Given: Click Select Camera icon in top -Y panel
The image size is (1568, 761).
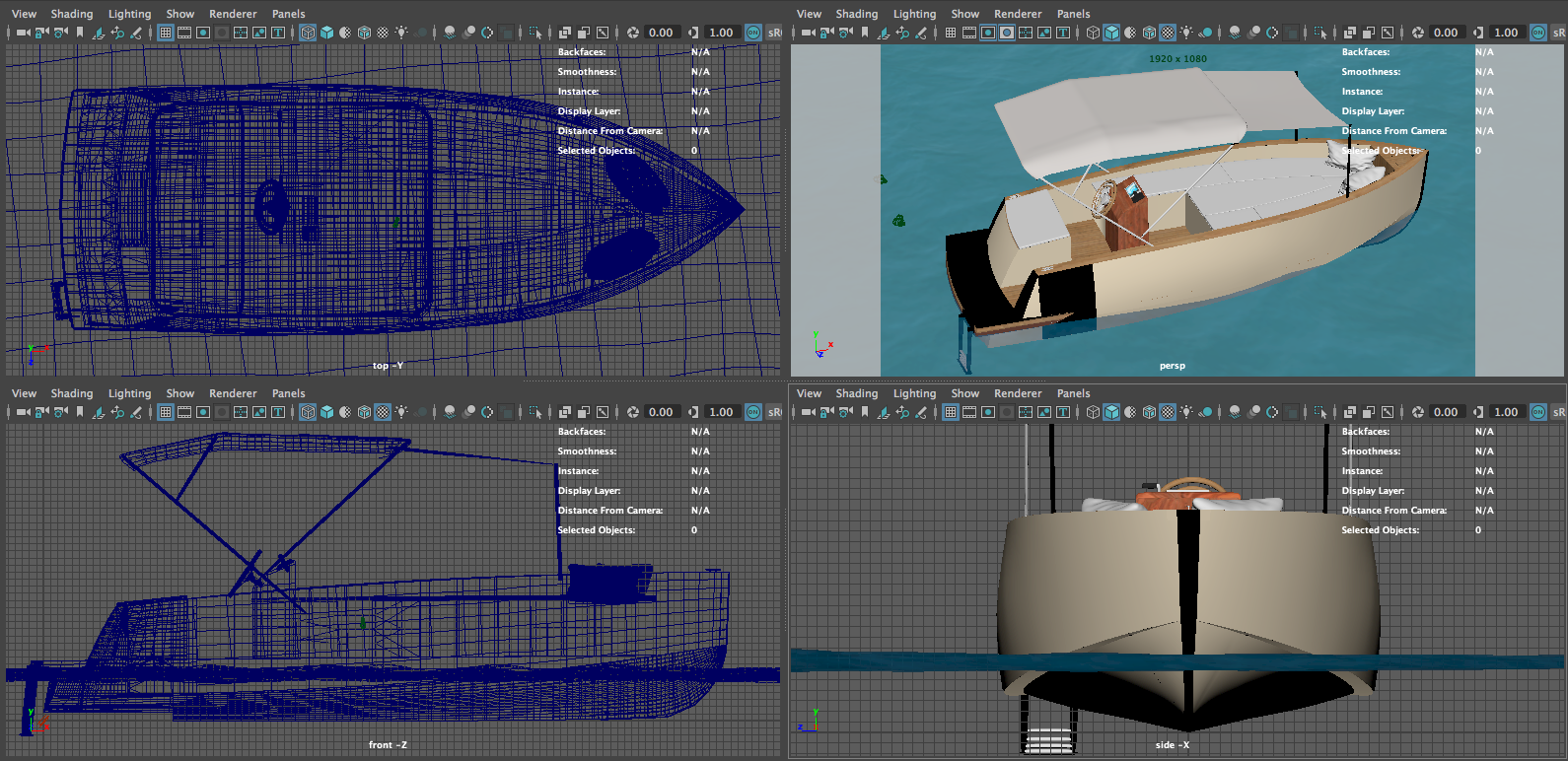Looking at the screenshot, I should [x=23, y=33].
